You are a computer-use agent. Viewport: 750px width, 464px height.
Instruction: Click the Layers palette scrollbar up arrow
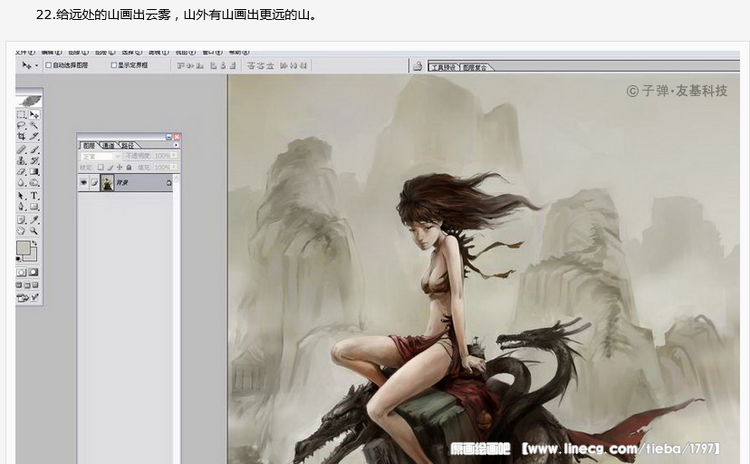click(176, 178)
